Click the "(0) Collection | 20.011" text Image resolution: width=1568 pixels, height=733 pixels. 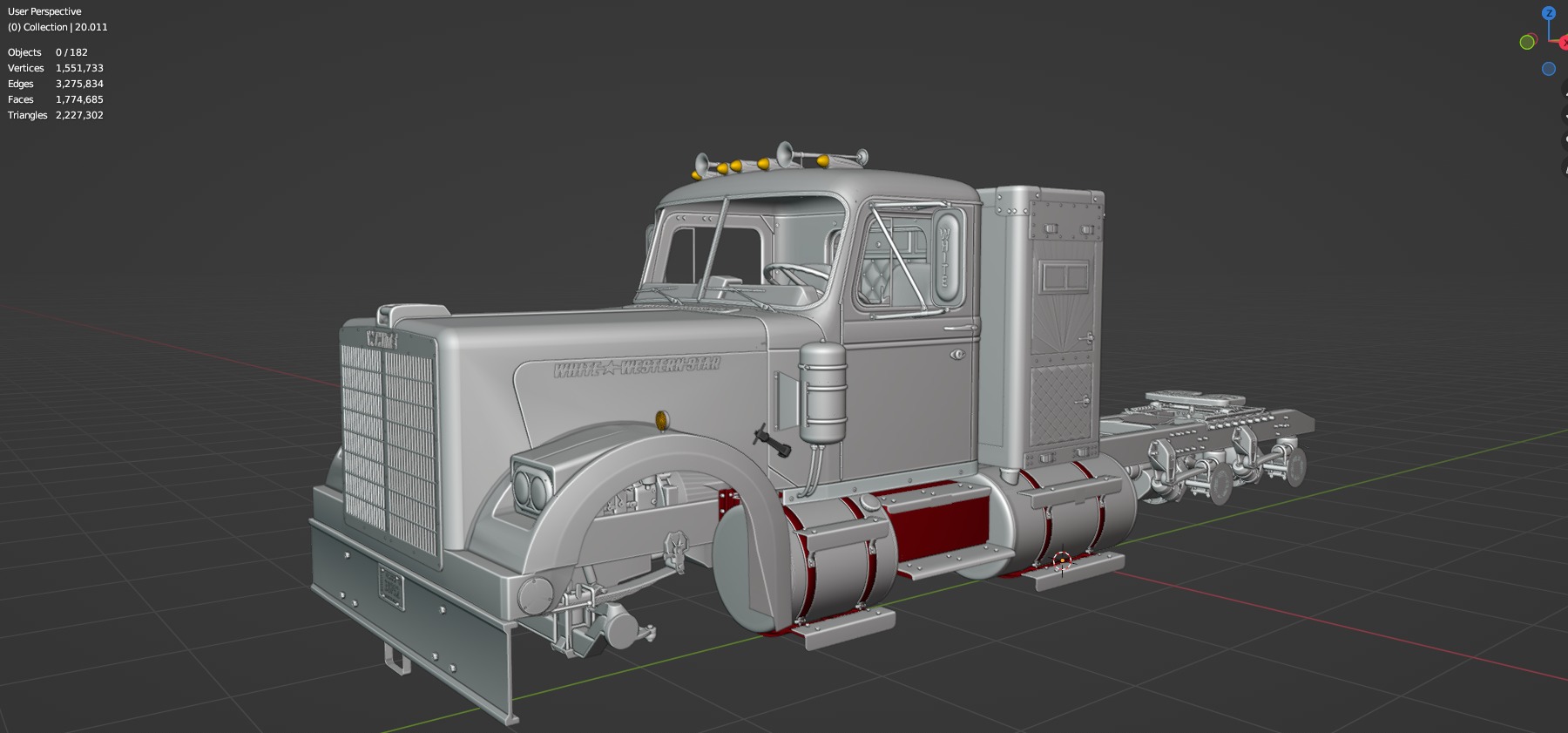pyautogui.click(x=57, y=27)
